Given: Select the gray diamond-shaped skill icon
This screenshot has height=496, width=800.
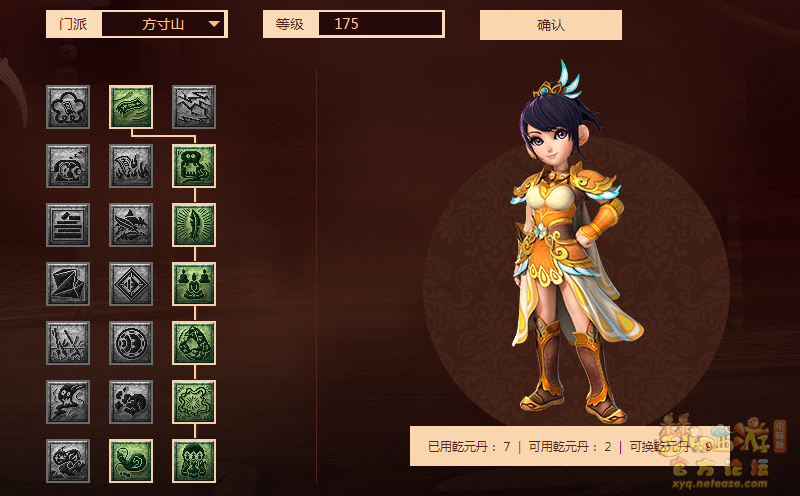Looking at the screenshot, I should click(131, 284).
